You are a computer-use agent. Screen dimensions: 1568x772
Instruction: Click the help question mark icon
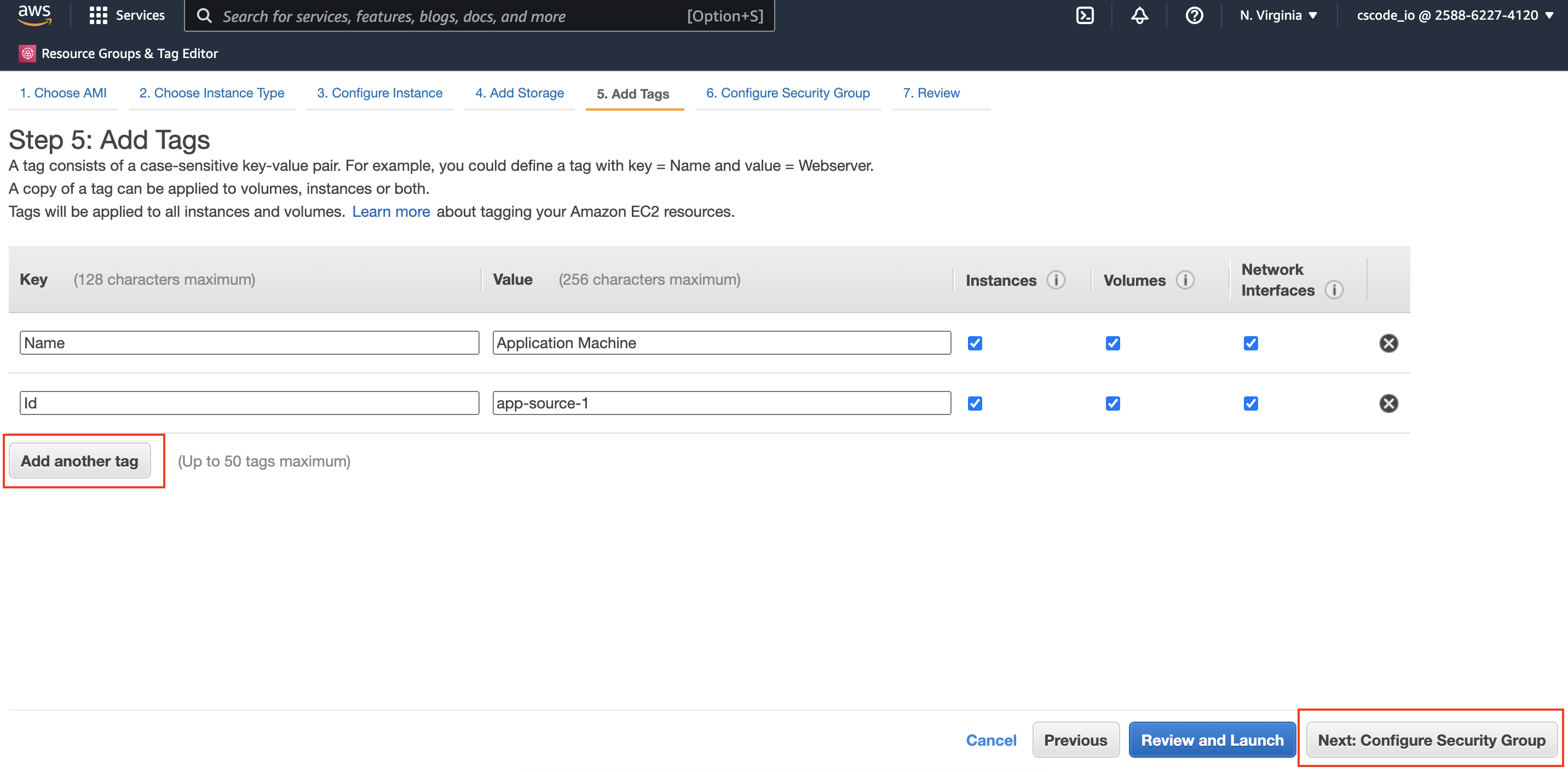pyautogui.click(x=1192, y=16)
